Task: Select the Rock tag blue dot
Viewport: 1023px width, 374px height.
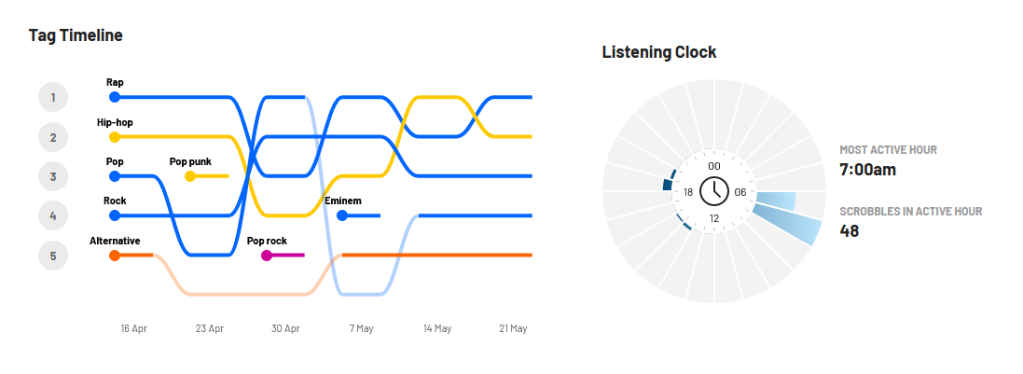Action: click(x=115, y=215)
